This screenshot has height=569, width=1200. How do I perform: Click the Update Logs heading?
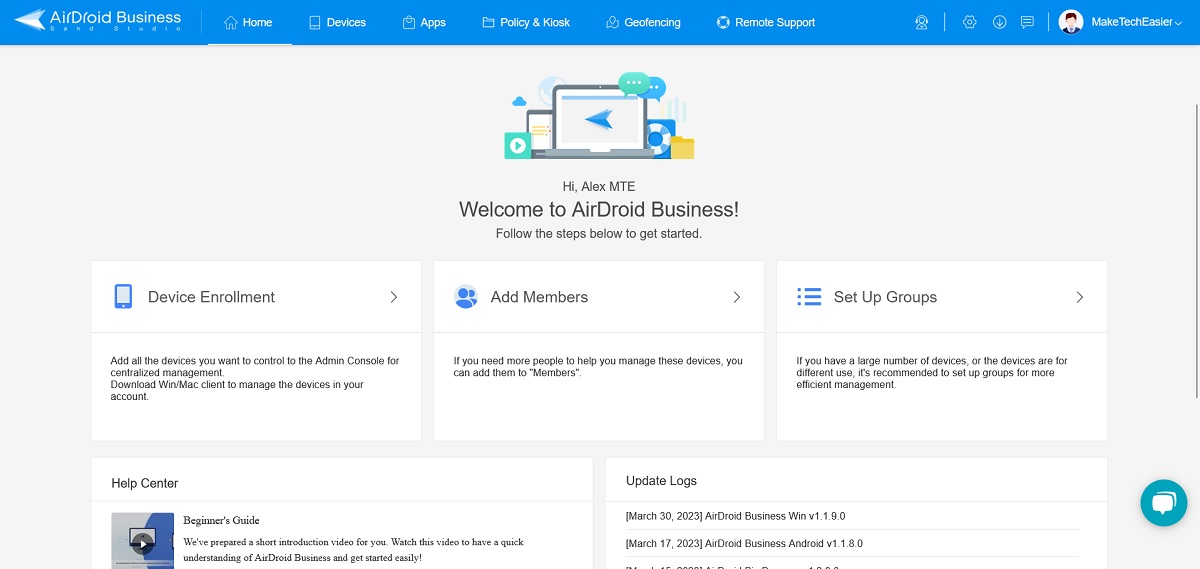coord(661,481)
